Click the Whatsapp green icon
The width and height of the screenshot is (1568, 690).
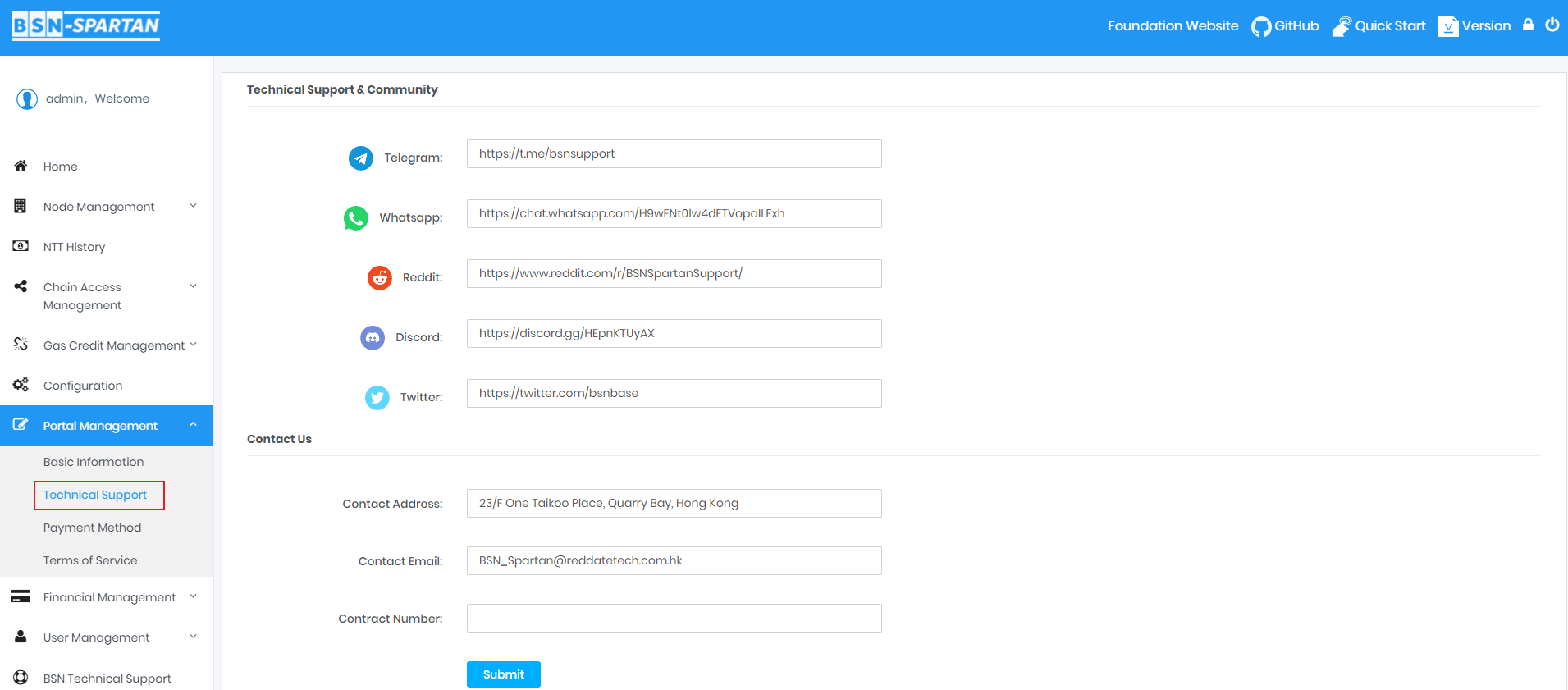356,217
